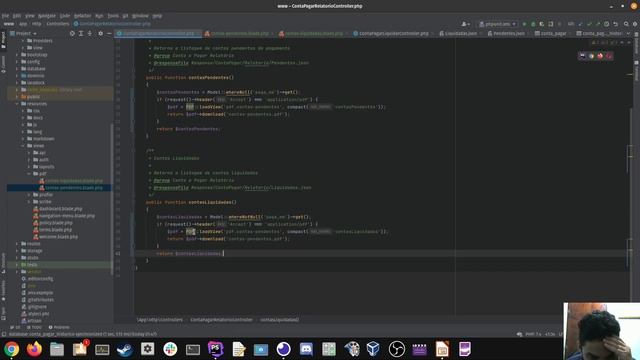Click Select Opened File target icon

pyautogui.click(x=72, y=33)
